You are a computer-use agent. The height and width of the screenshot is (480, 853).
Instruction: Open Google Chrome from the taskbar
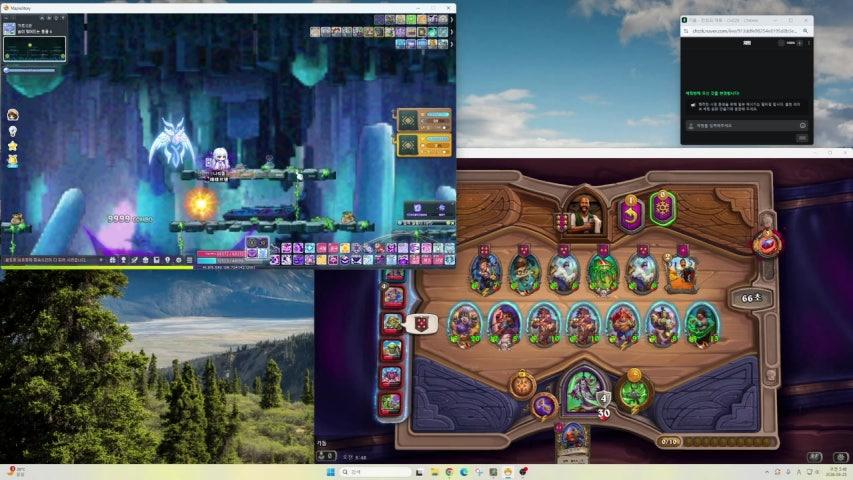pos(449,472)
